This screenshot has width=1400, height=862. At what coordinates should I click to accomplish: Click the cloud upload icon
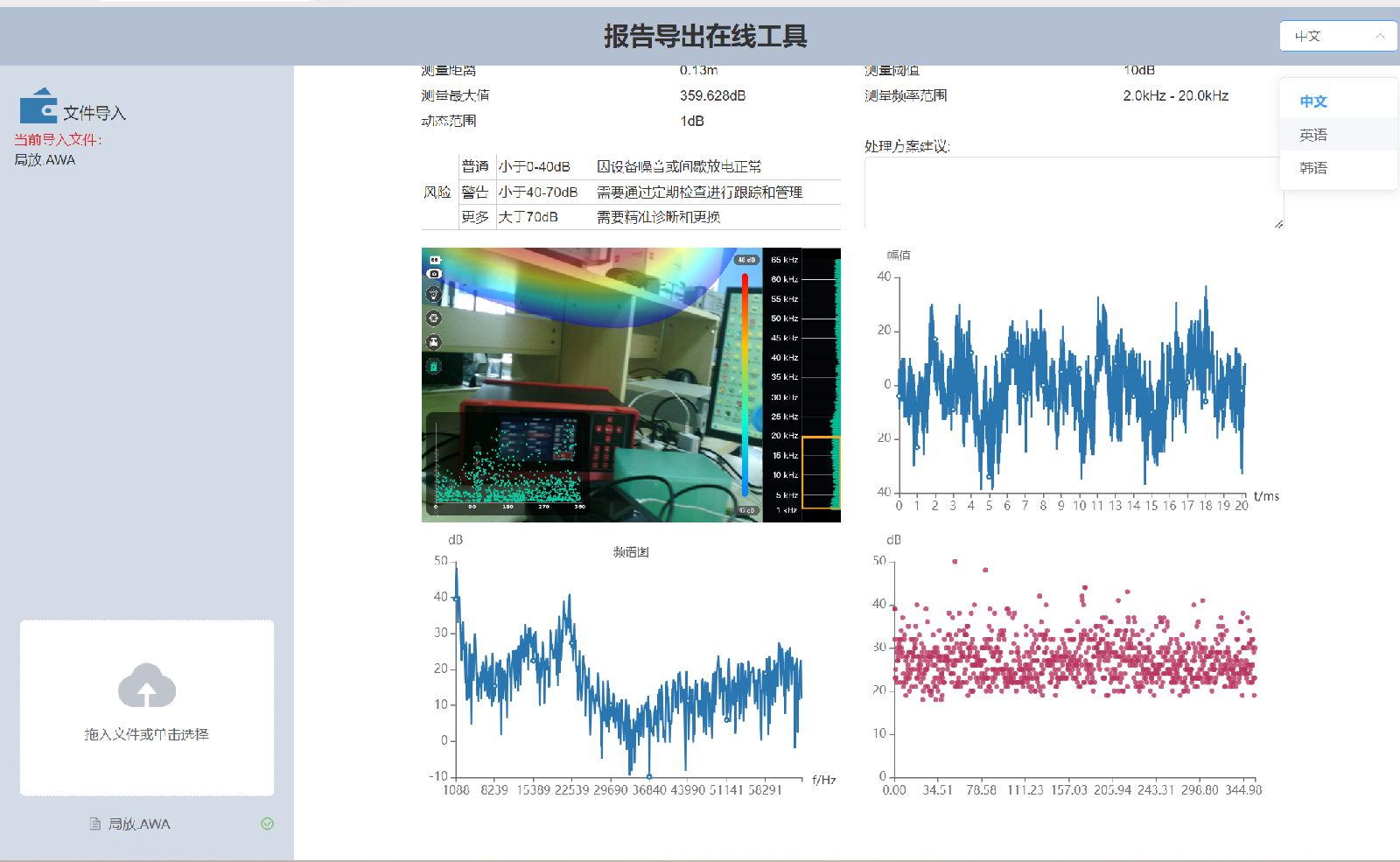[147, 685]
